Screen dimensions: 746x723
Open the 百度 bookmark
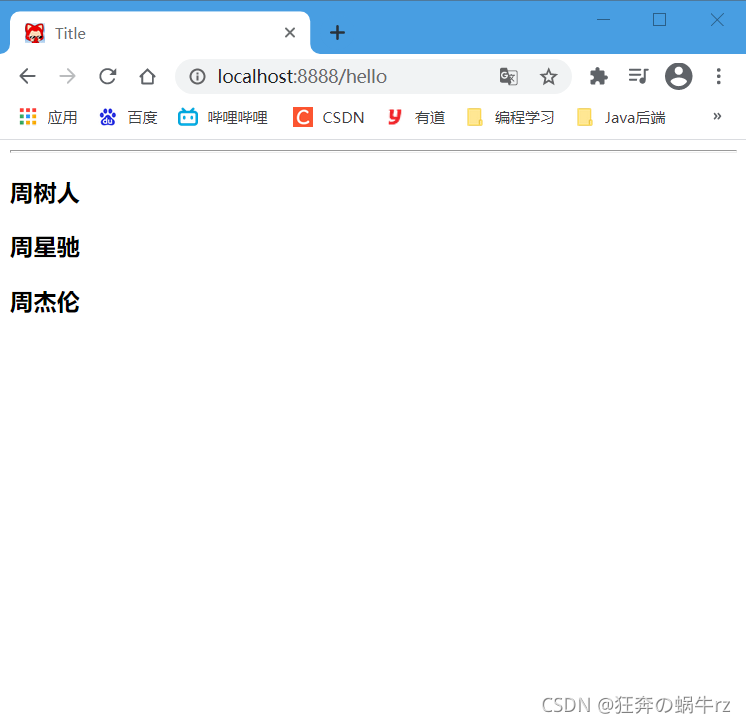[128, 117]
